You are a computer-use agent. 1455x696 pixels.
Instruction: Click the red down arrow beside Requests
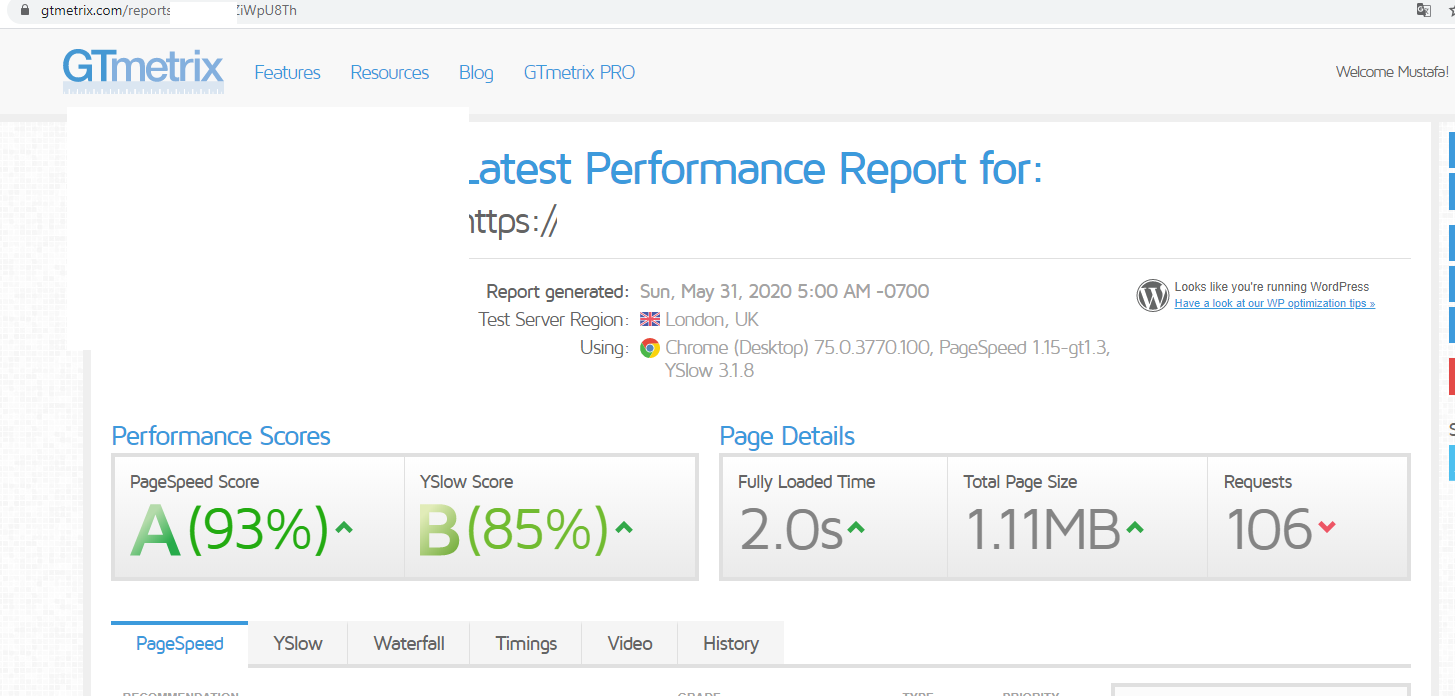tap(1327, 527)
